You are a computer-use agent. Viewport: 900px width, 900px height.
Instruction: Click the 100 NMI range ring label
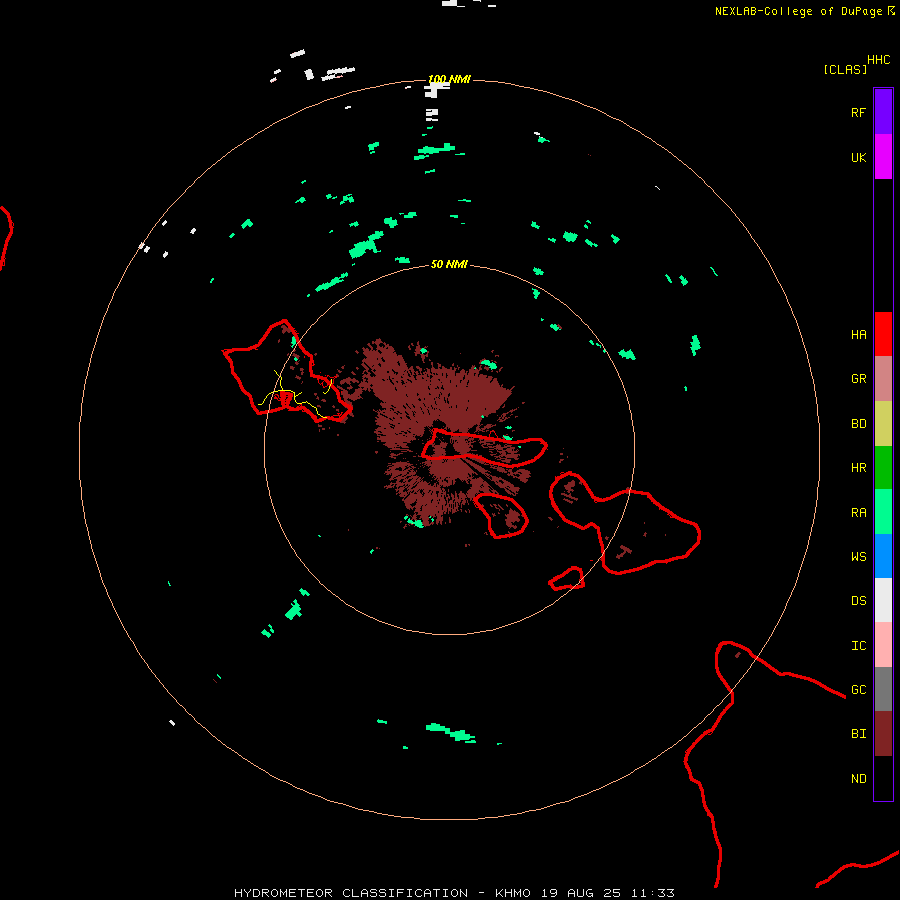(x=449, y=79)
